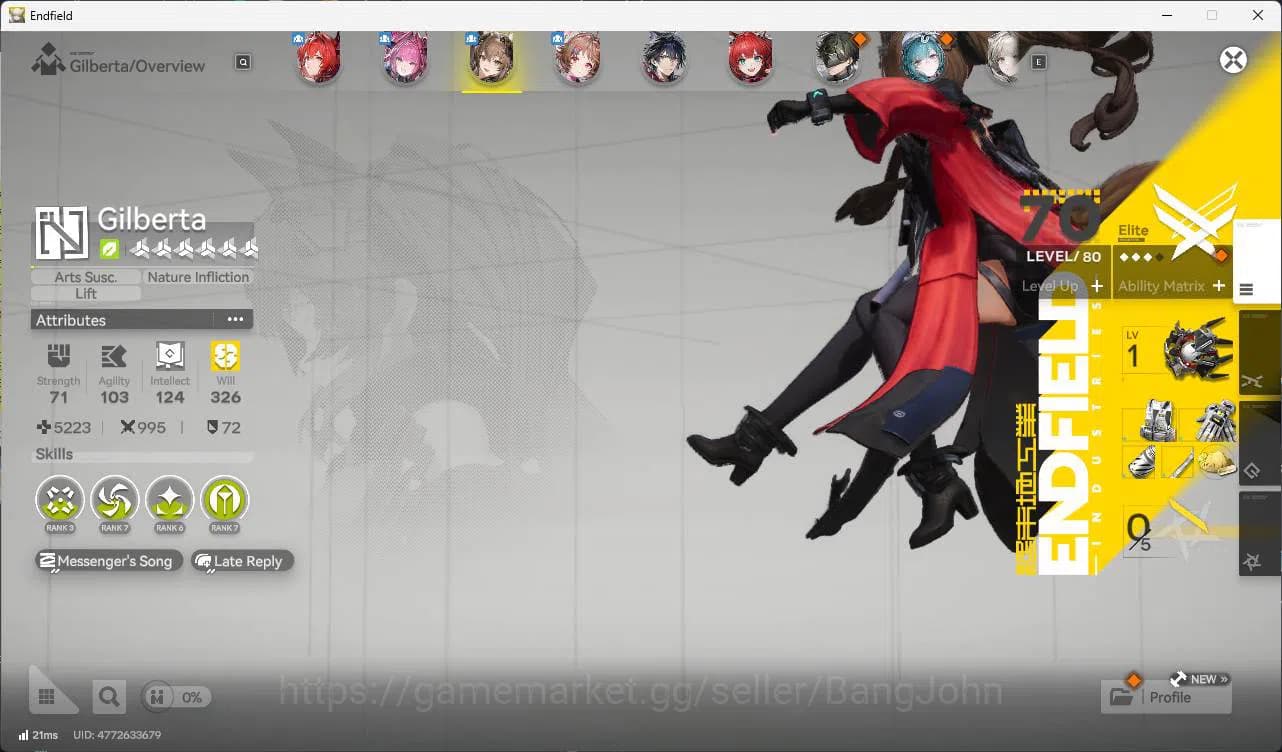Click the Strength fist icon

(59, 356)
